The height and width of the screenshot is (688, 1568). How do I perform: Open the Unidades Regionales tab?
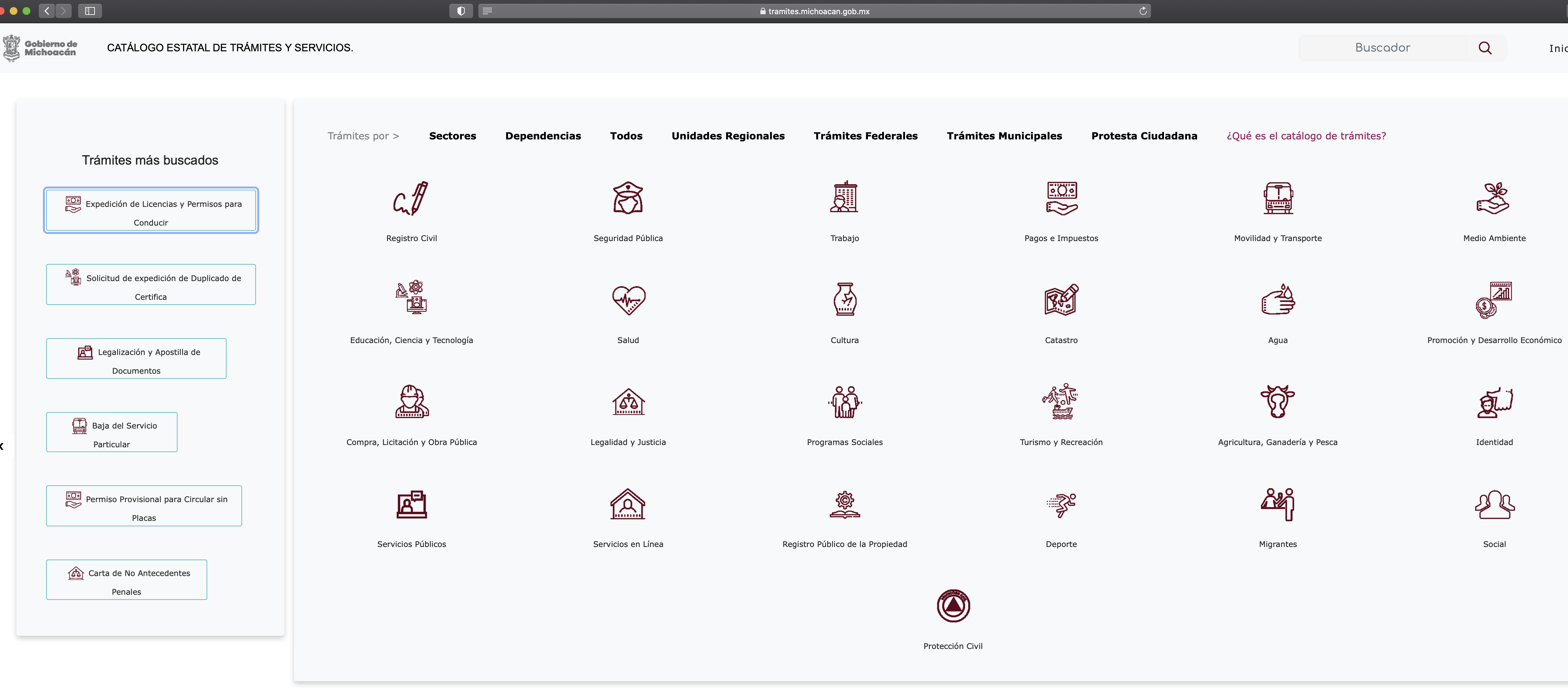pyautogui.click(x=728, y=136)
